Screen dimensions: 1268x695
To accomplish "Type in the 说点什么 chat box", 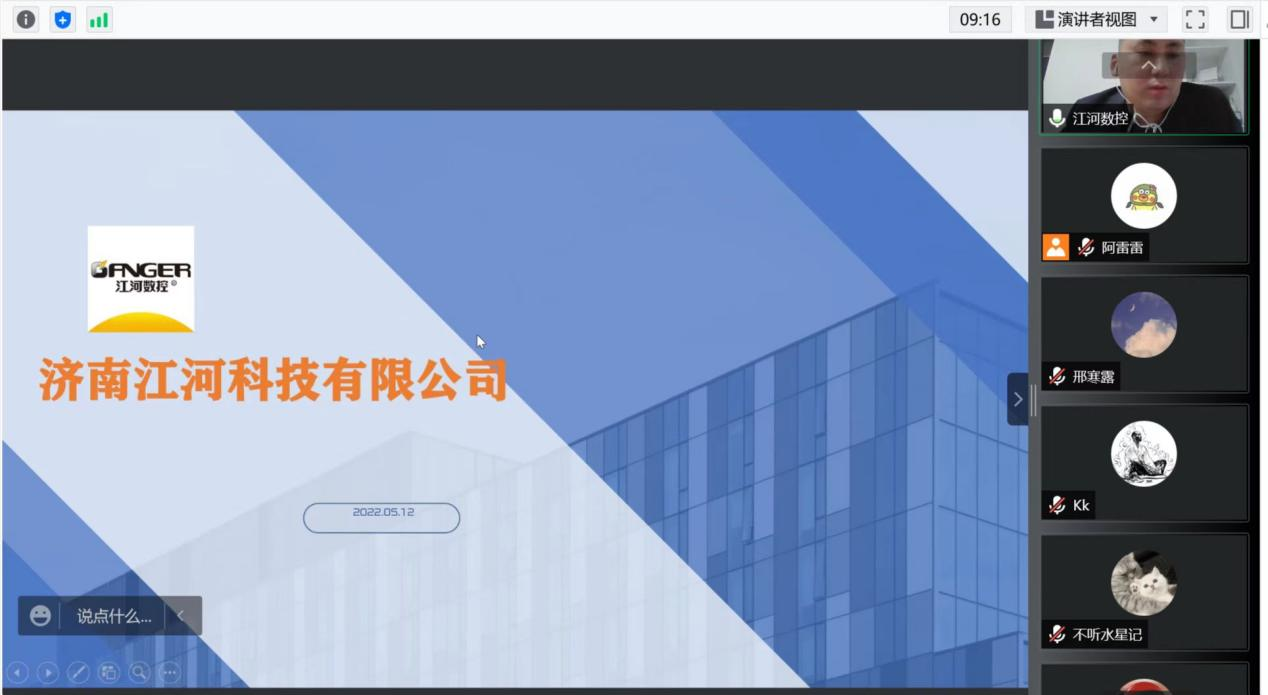I will pos(114,616).
